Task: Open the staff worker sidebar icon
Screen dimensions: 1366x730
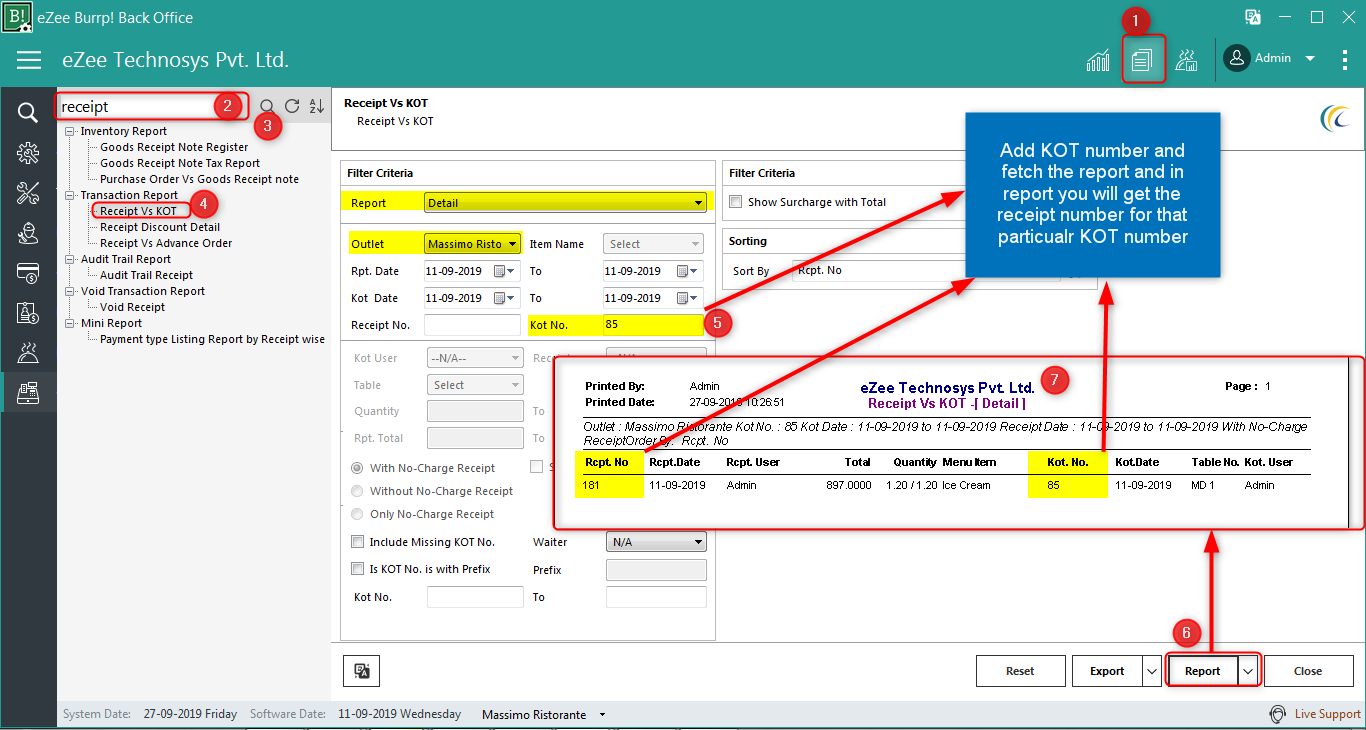Action: pos(28,233)
